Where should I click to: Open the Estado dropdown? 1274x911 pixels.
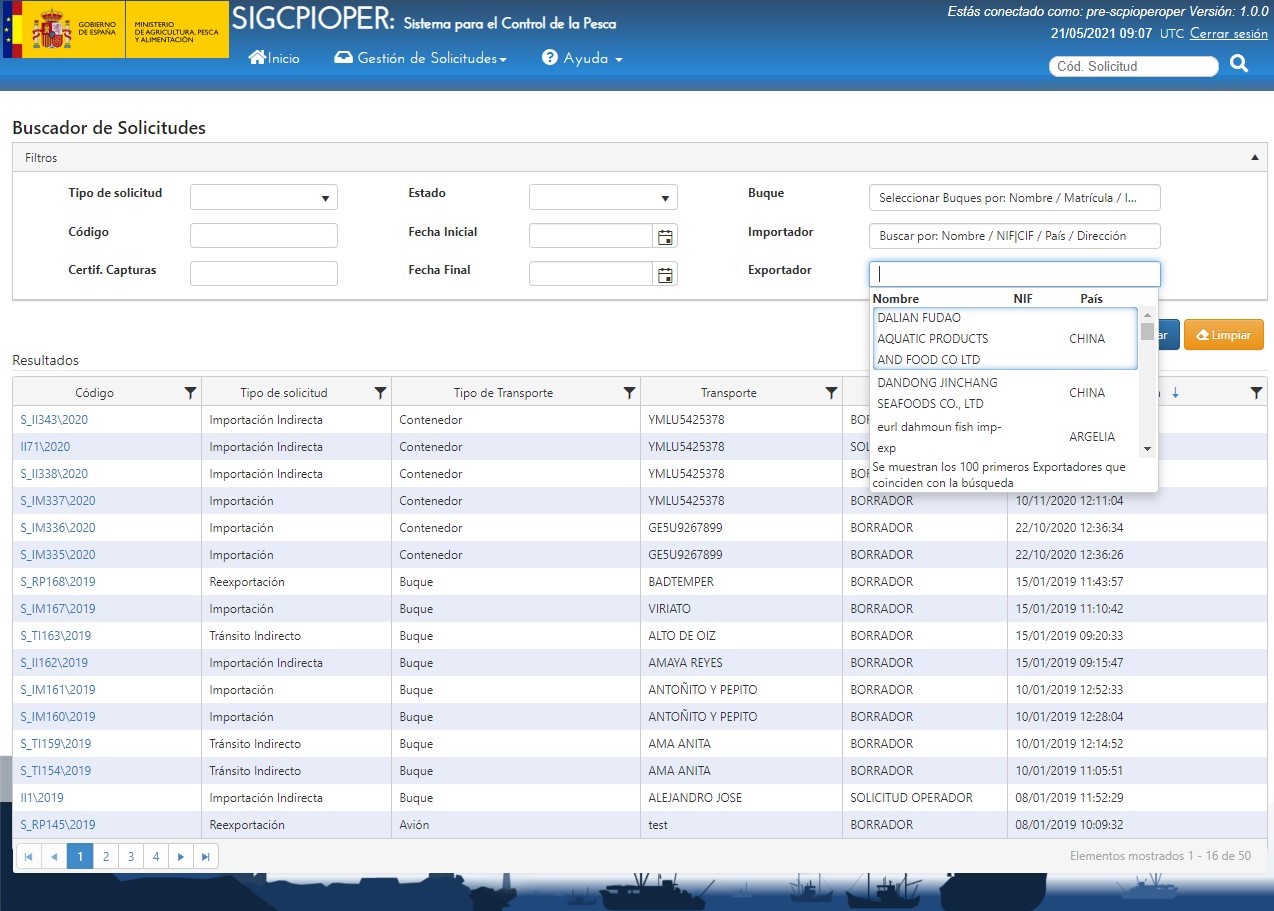click(603, 198)
